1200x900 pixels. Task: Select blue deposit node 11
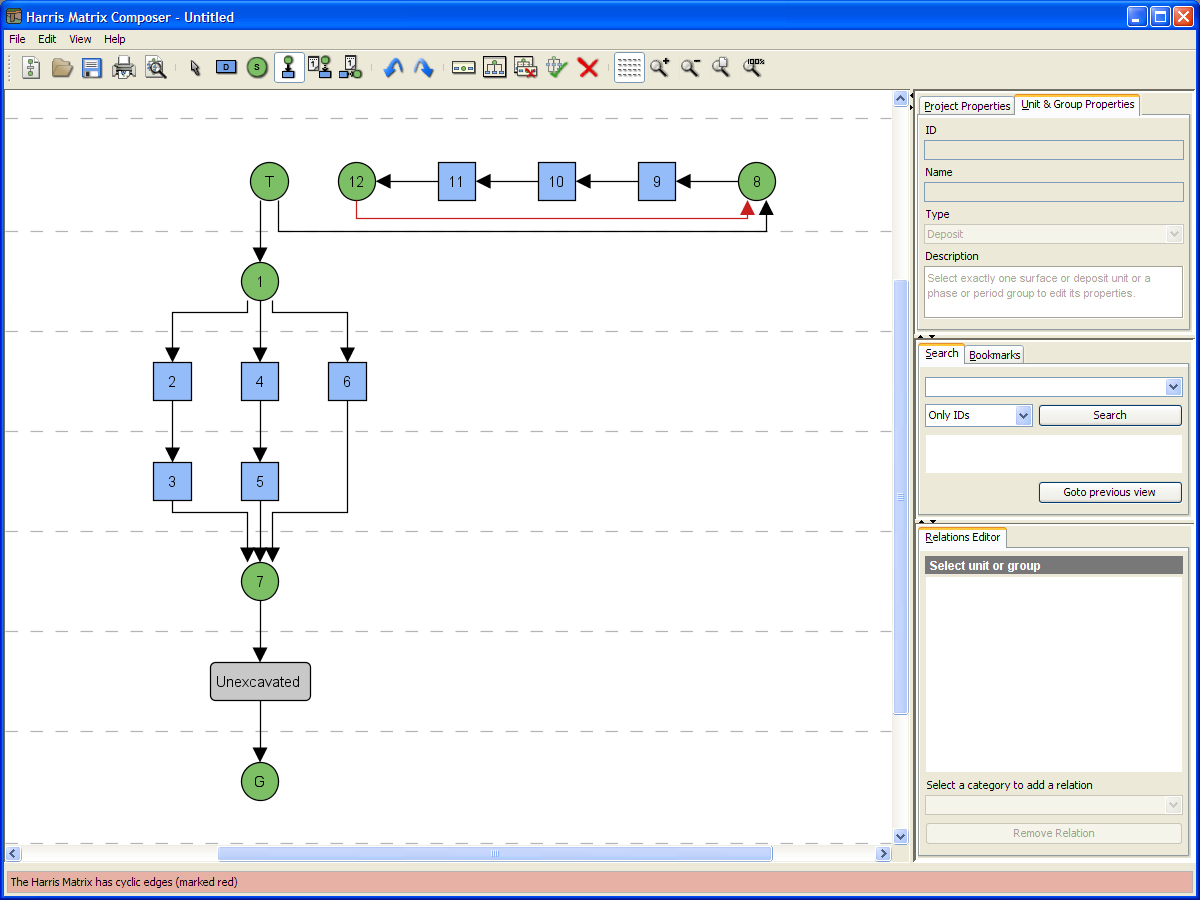click(x=456, y=181)
